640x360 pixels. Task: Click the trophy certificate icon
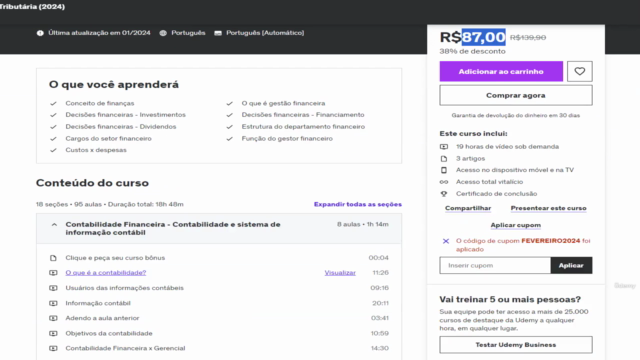click(444, 194)
